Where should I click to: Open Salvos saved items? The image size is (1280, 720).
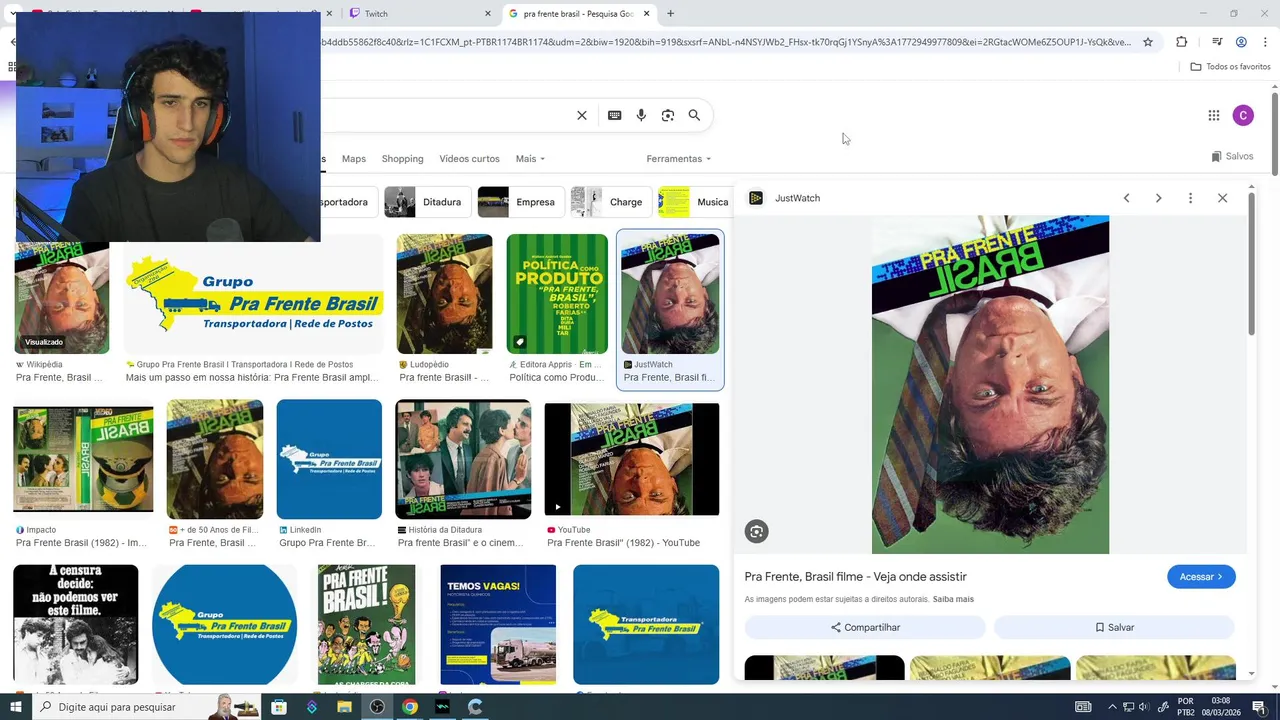point(1232,156)
